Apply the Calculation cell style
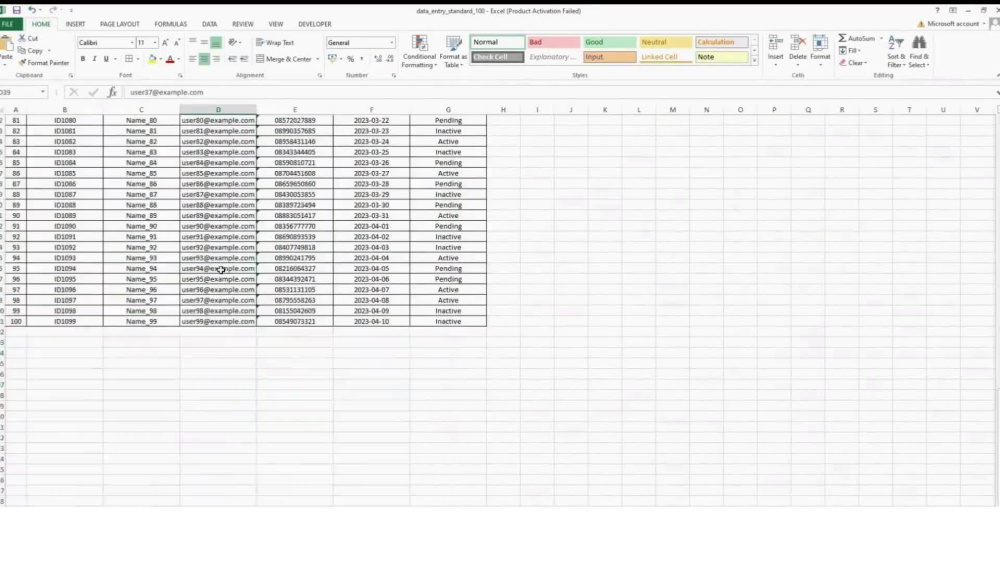1000x563 pixels. 721,42
